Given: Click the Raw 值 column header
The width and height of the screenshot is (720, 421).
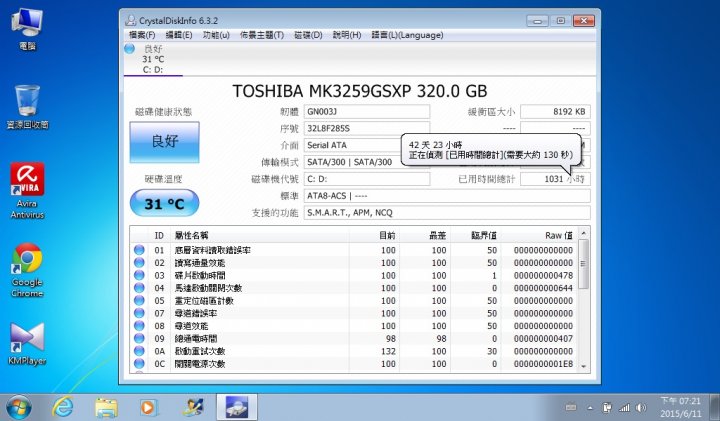Looking at the screenshot, I should click(x=539, y=235).
